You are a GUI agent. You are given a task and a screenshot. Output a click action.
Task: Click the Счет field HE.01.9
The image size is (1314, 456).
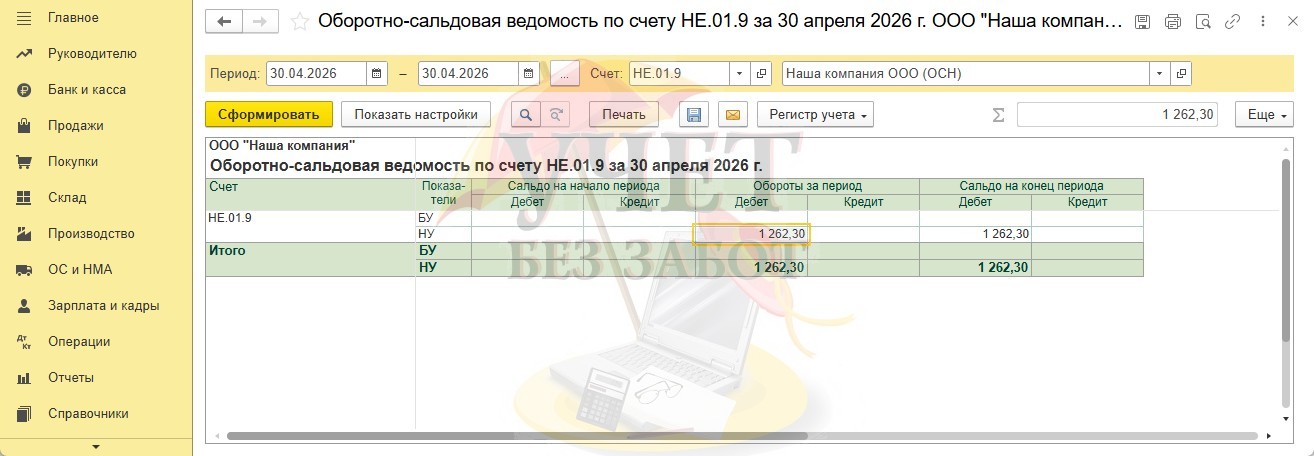tap(679, 74)
